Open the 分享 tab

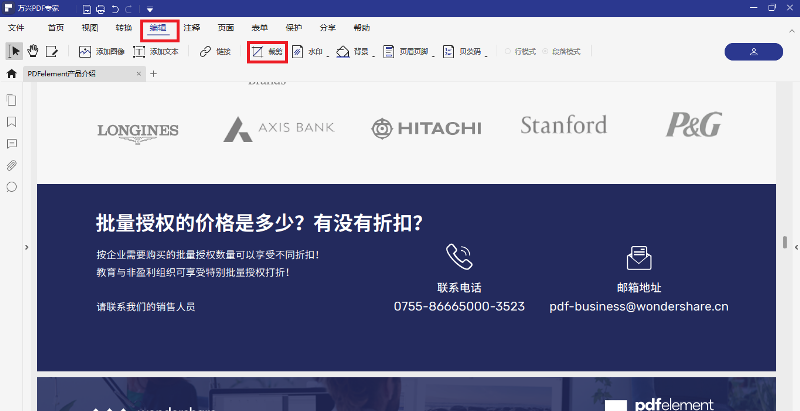coord(328,28)
